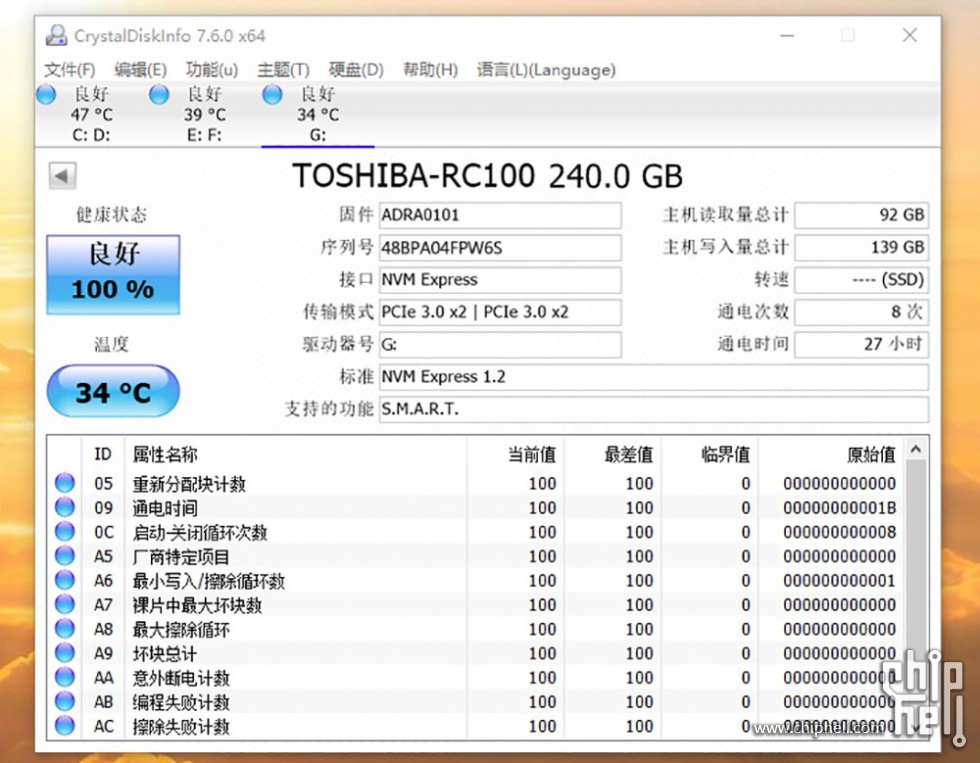
Task: Click the 临界值 column header
Action: point(709,454)
